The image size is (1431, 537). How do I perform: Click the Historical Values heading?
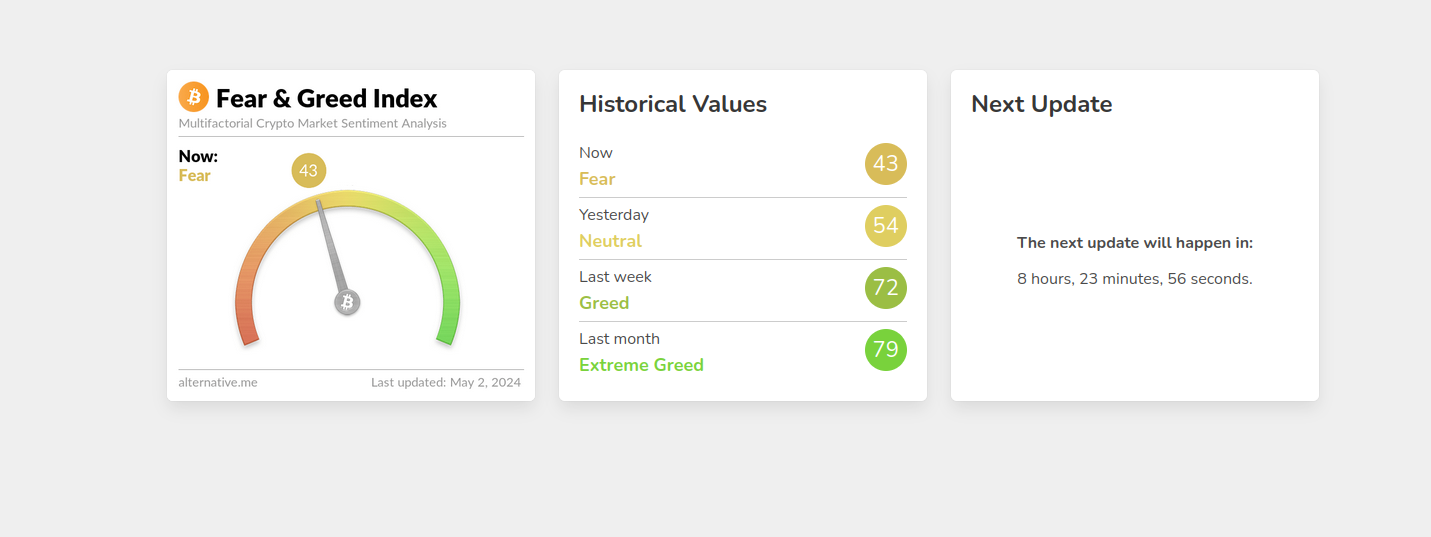pos(673,104)
